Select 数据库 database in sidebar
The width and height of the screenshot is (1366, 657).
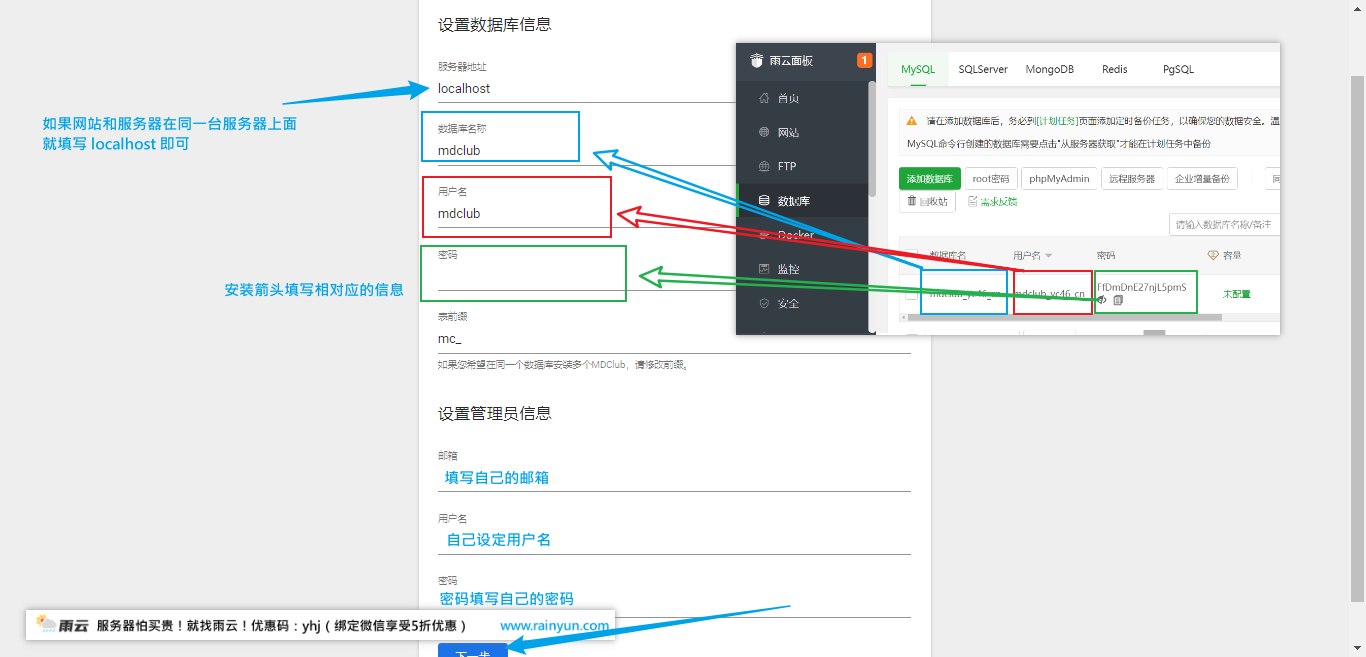pos(802,201)
